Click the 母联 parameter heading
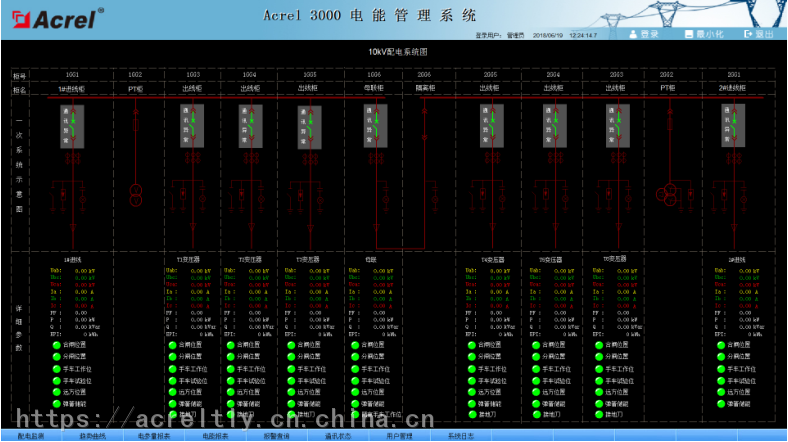 coord(371,260)
